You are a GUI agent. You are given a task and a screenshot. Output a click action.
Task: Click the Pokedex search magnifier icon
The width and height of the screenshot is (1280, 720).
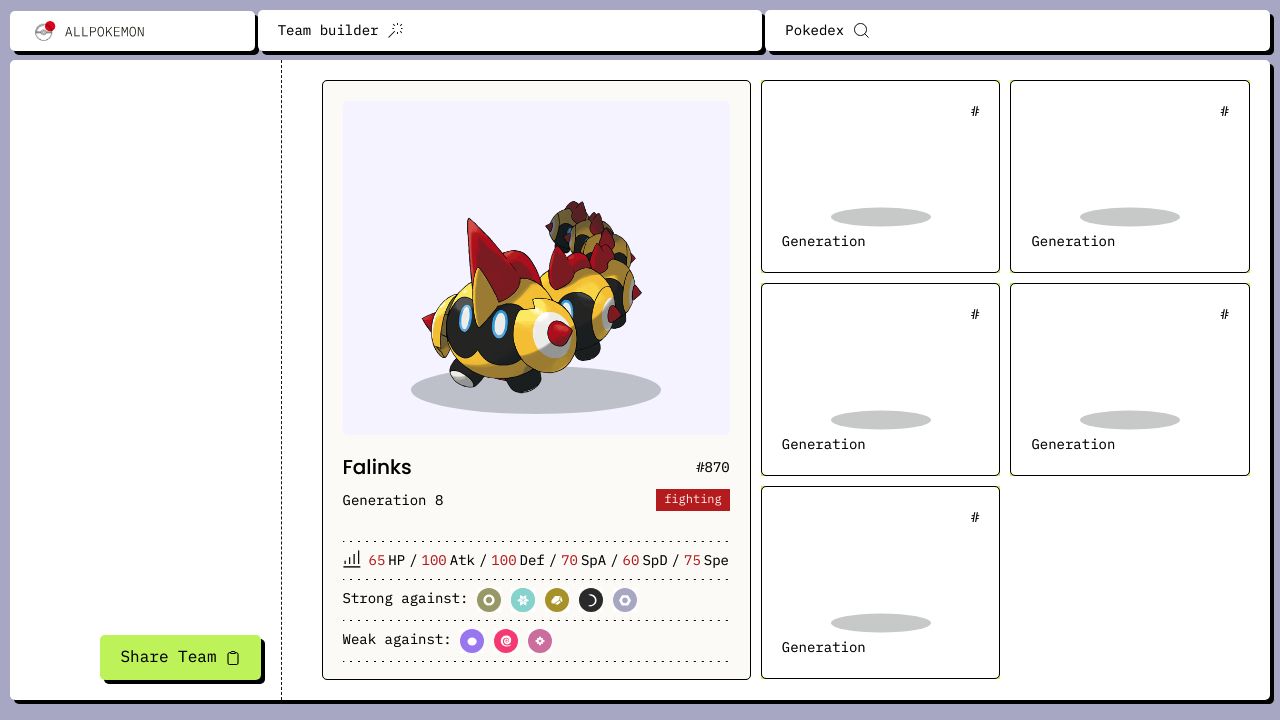(x=861, y=30)
